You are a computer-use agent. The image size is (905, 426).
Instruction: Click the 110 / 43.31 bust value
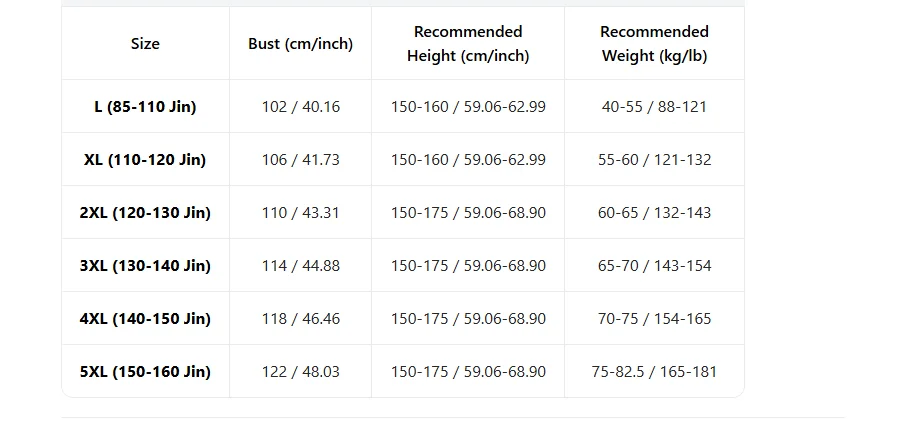(301, 213)
